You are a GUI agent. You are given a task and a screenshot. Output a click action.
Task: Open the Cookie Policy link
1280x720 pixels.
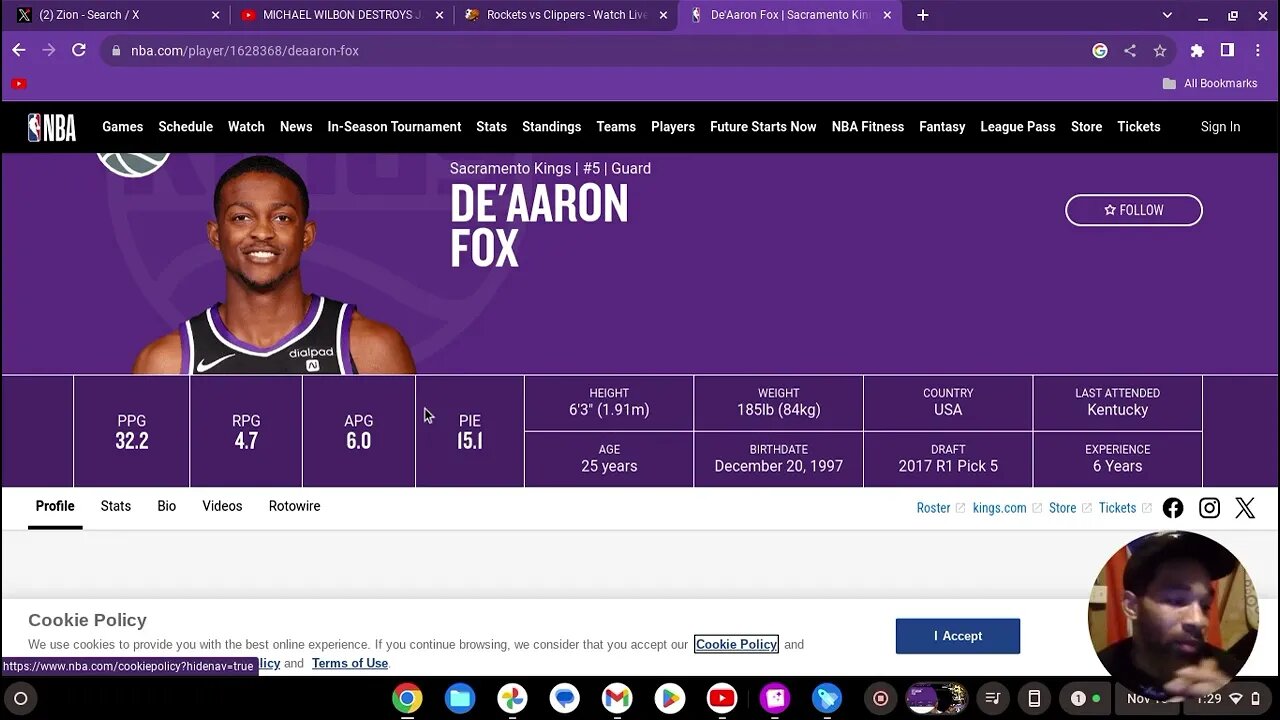pos(736,644)
